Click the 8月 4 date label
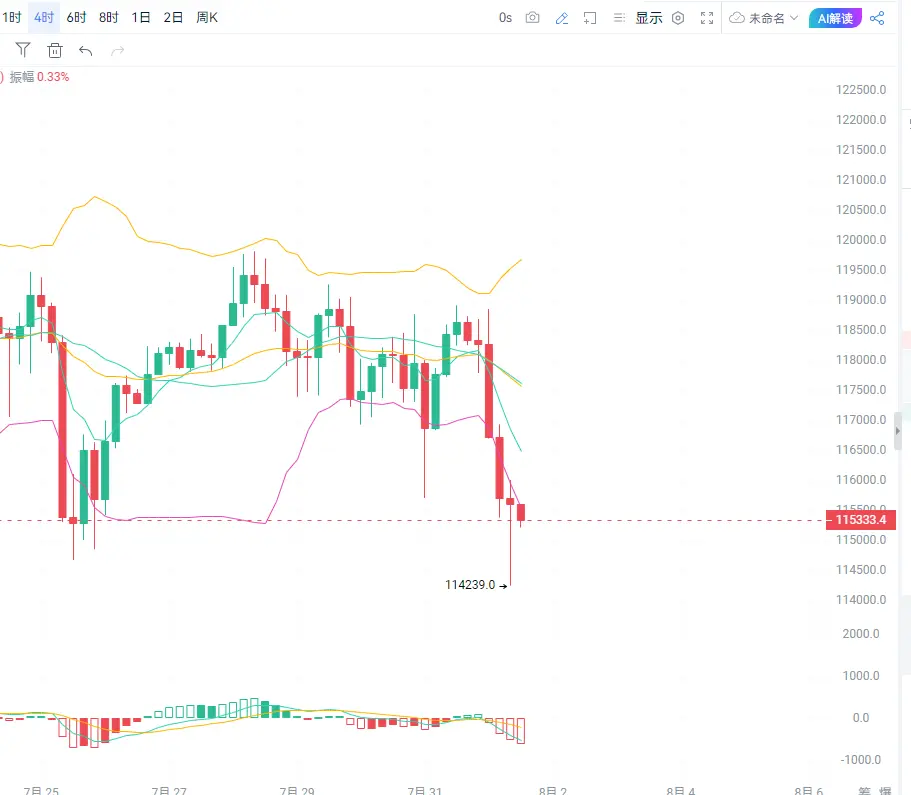 (680, 790)
